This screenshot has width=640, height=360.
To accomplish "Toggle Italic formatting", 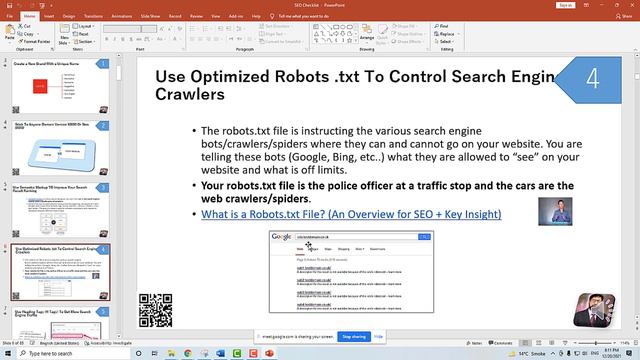I will [115, 39].
